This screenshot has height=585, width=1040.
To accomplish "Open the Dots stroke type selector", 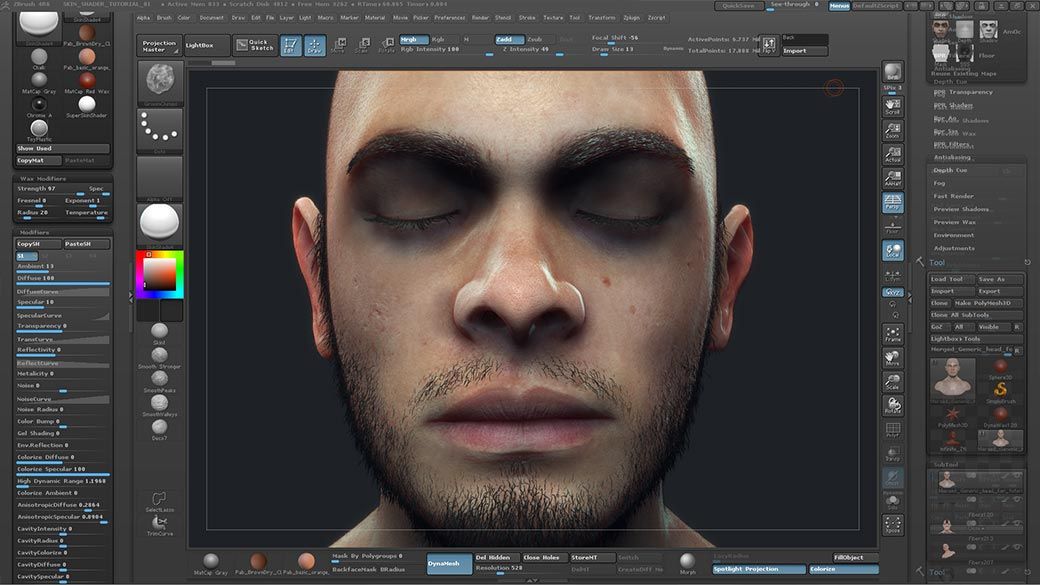I will click(160, 131).
